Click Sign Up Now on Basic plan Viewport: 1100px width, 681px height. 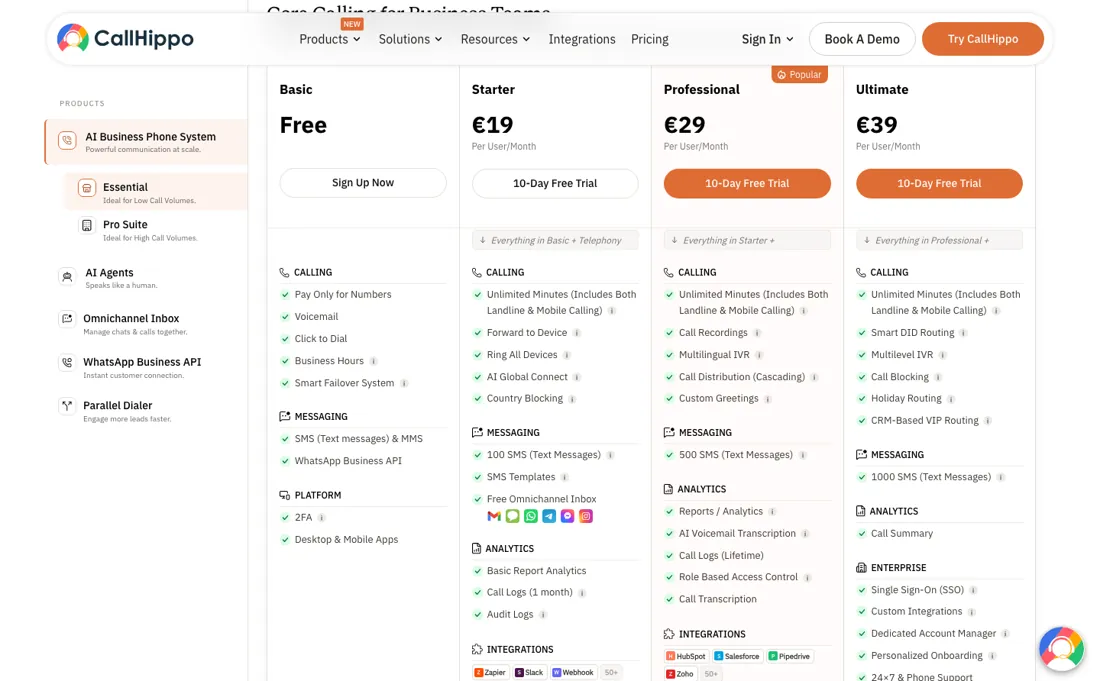(363, 183)
